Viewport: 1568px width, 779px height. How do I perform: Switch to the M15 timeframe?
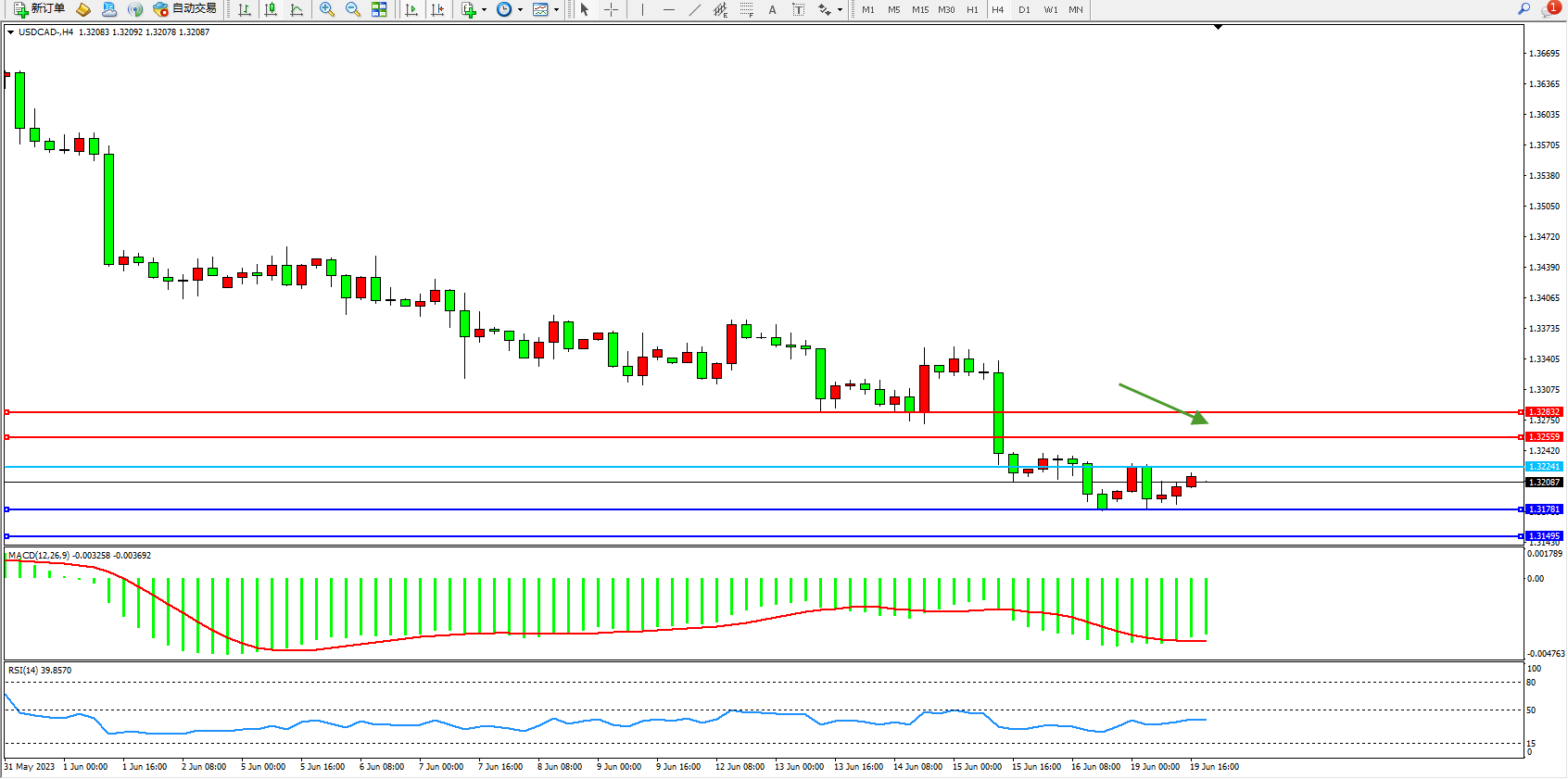coord(919,9)
